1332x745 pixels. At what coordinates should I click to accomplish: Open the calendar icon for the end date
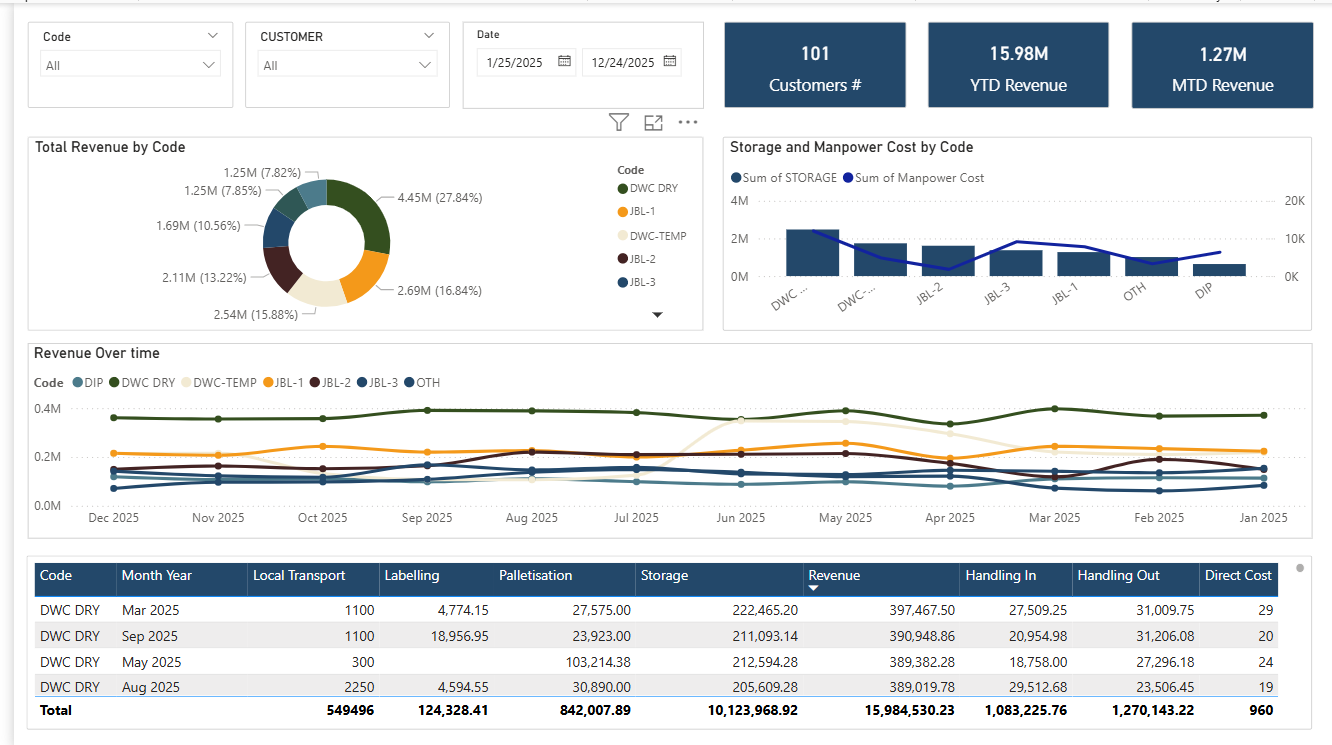(672, 61)
